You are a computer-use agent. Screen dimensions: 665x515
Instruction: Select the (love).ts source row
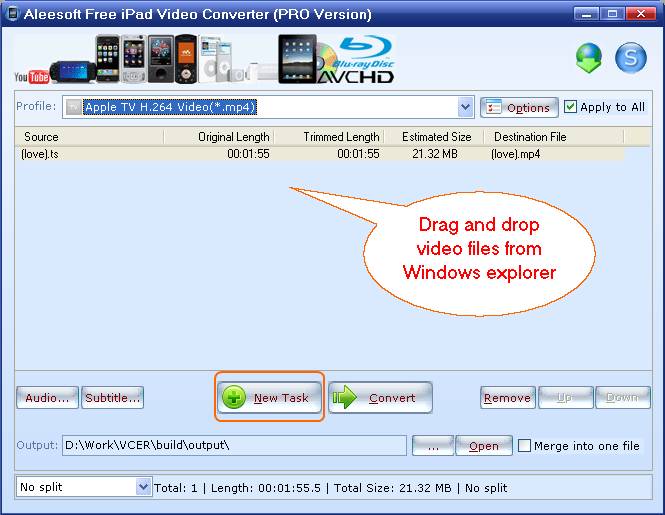coord(320,154)
